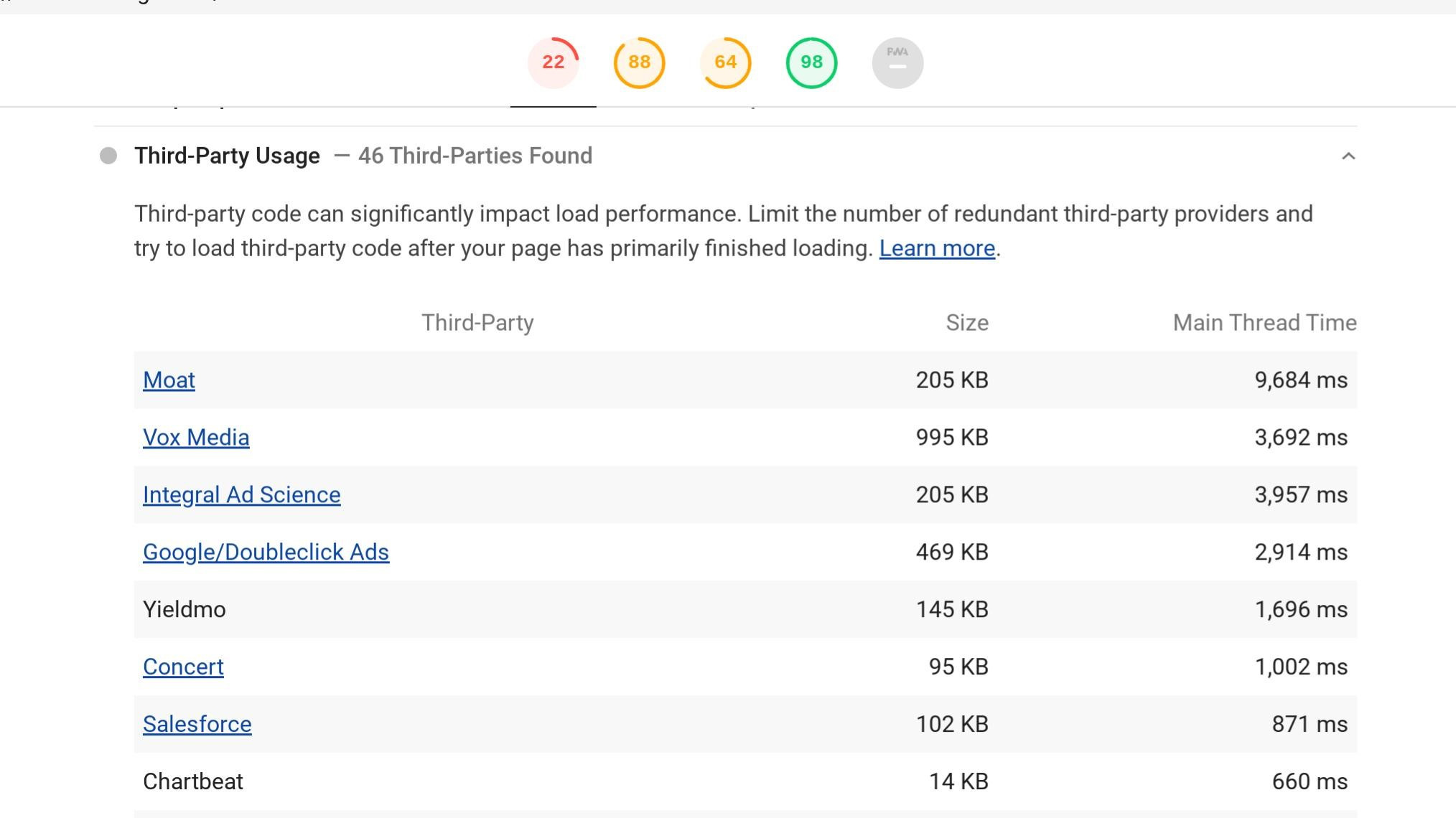Open the Integral Ad Science link
Image resolution: width=1456 pixels, height=818 pixels.
[x=241, y=494]
